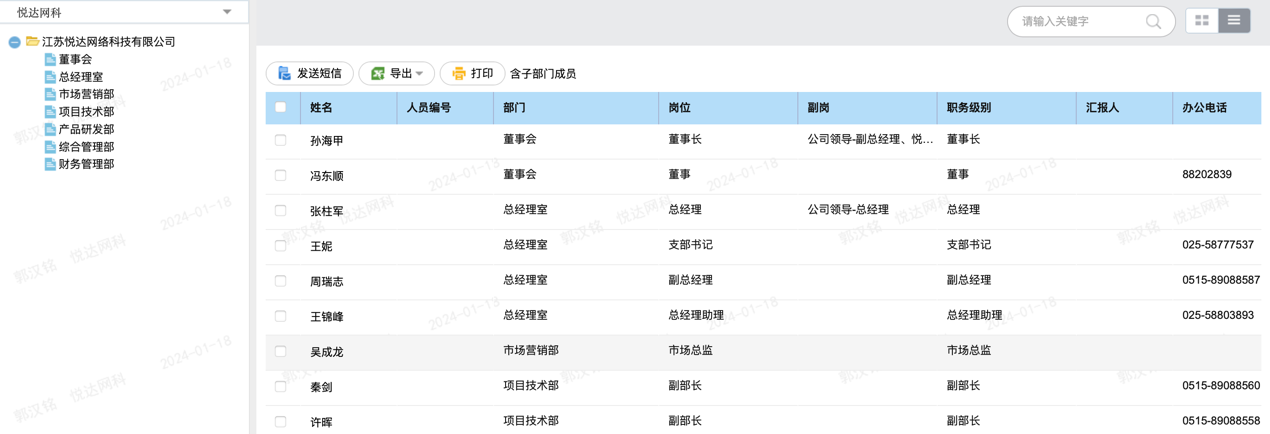Focus the 请输入关键字 search field
This screenshot has width=1270, height=434.
[x=1078, y=21]
